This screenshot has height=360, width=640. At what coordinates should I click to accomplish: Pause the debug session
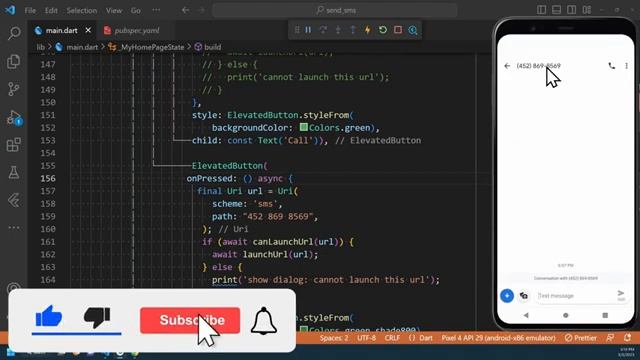point(308,30)
